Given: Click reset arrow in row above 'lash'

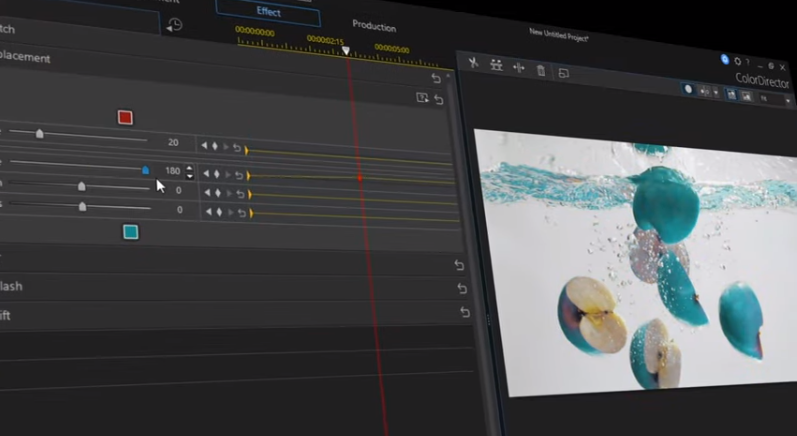Looking at the screenshot, I should click(x=459, y=265).
